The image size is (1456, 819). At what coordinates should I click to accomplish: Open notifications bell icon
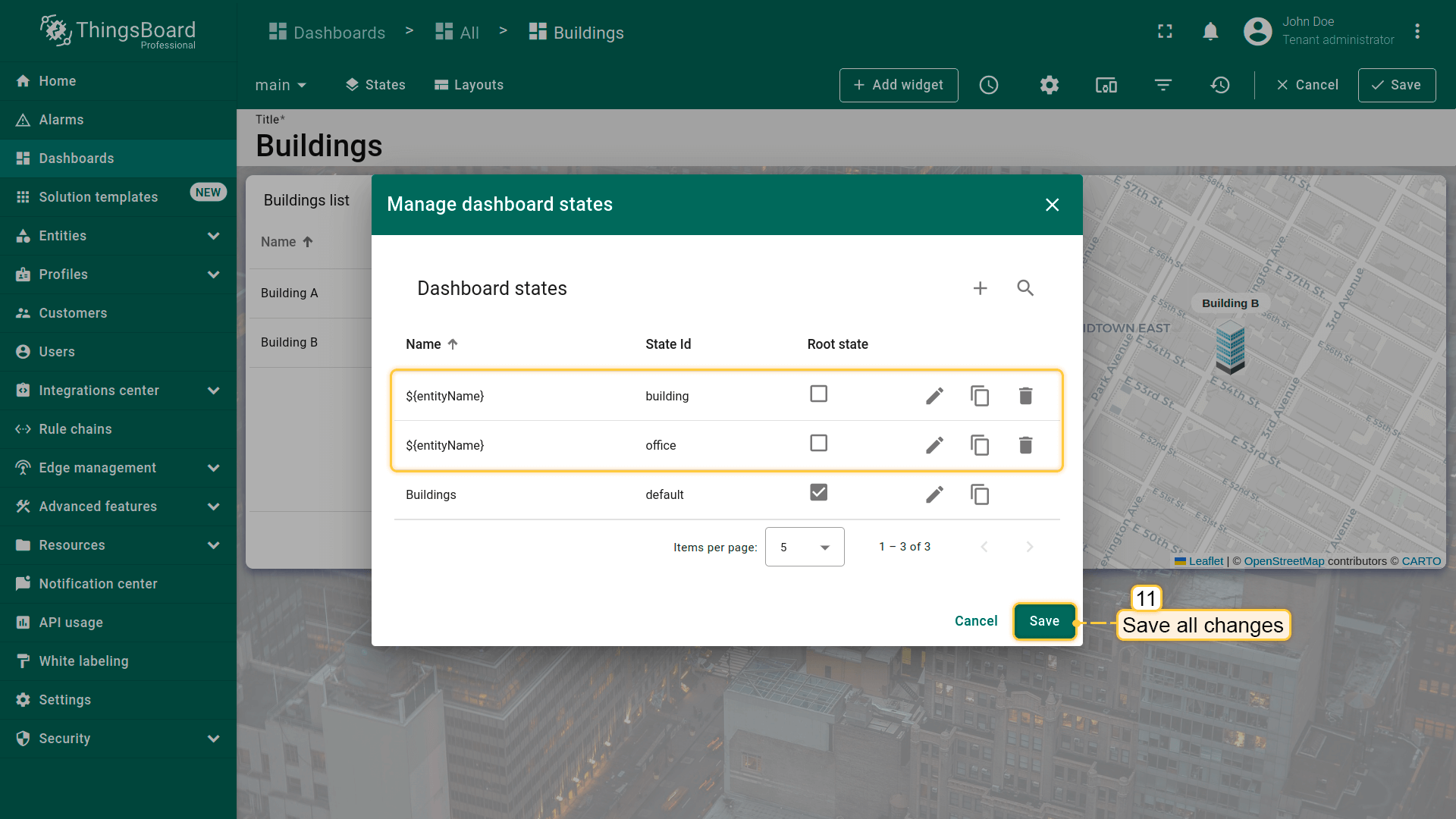[1210, 32]
